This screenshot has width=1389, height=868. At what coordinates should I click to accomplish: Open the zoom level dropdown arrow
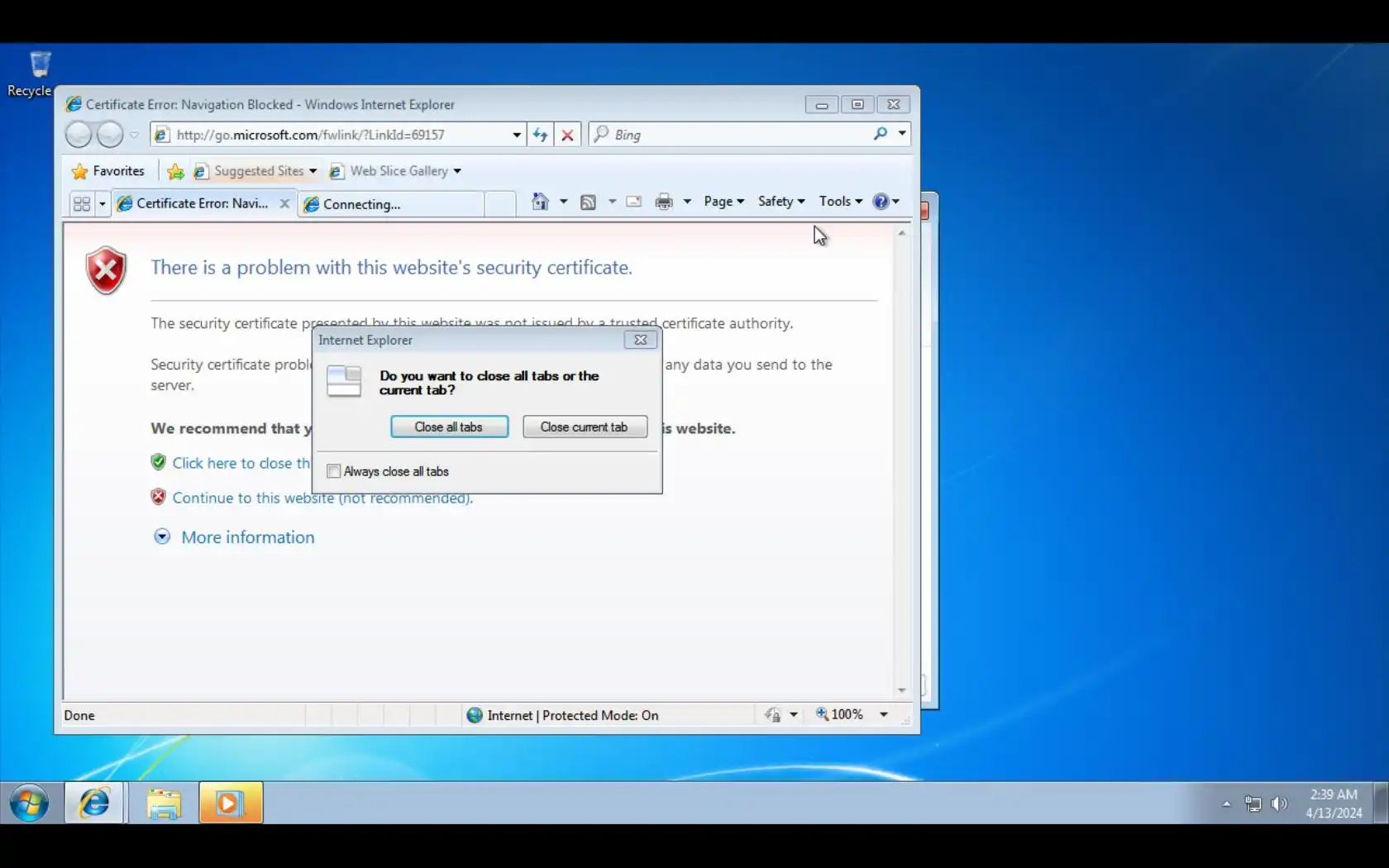pos(884,715)
